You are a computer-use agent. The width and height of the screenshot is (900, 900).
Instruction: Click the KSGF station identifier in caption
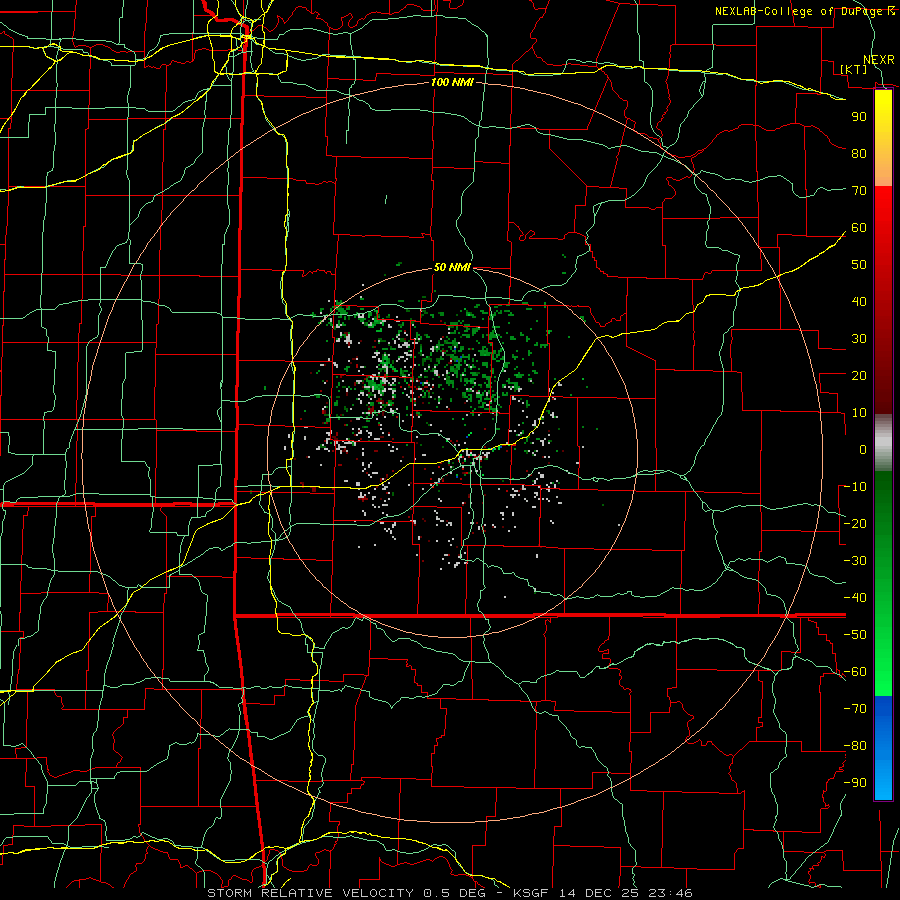(x=531, y=893)
